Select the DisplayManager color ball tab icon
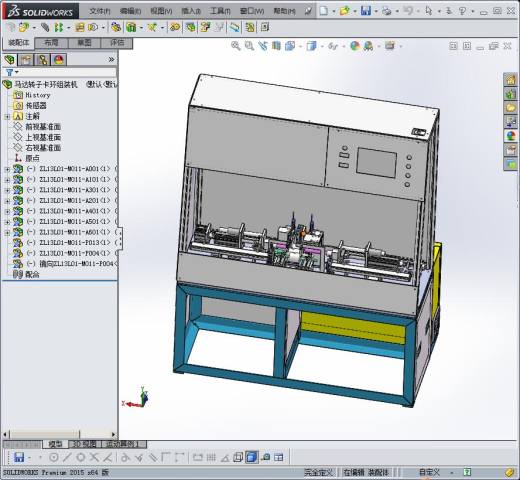This screenshot has height=480, width=520. coord(59,60)
